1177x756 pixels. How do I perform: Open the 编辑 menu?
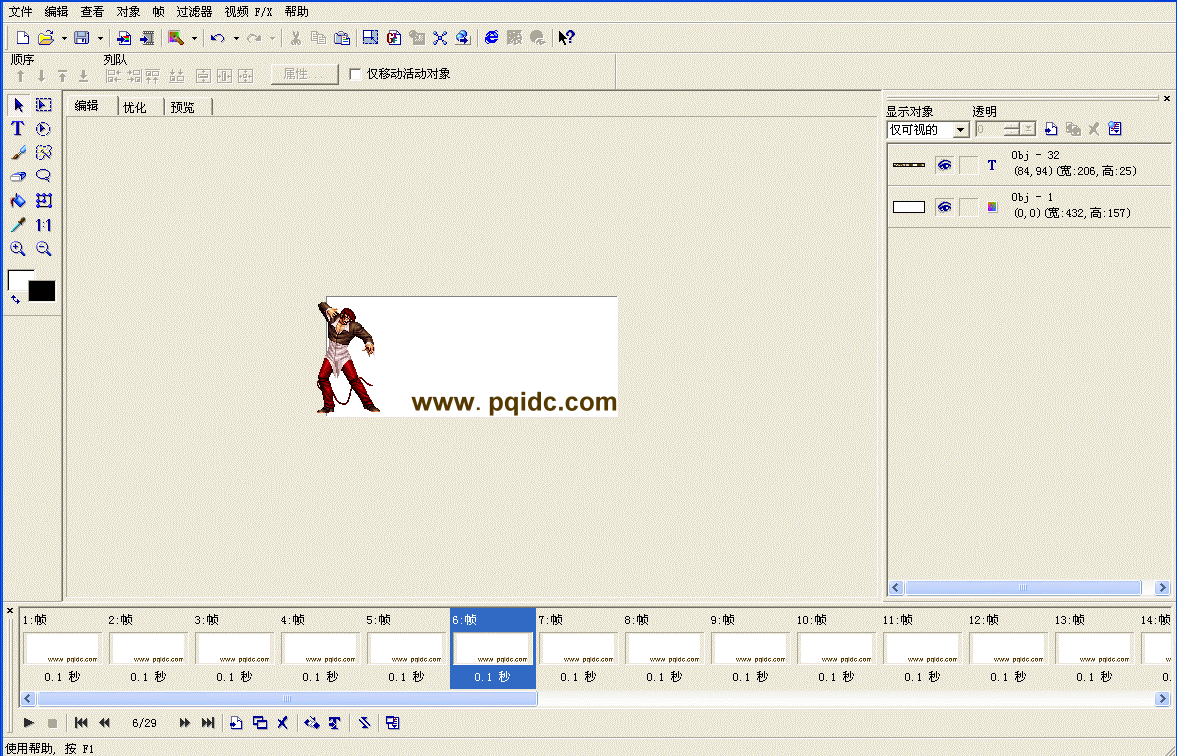point(56,12)
